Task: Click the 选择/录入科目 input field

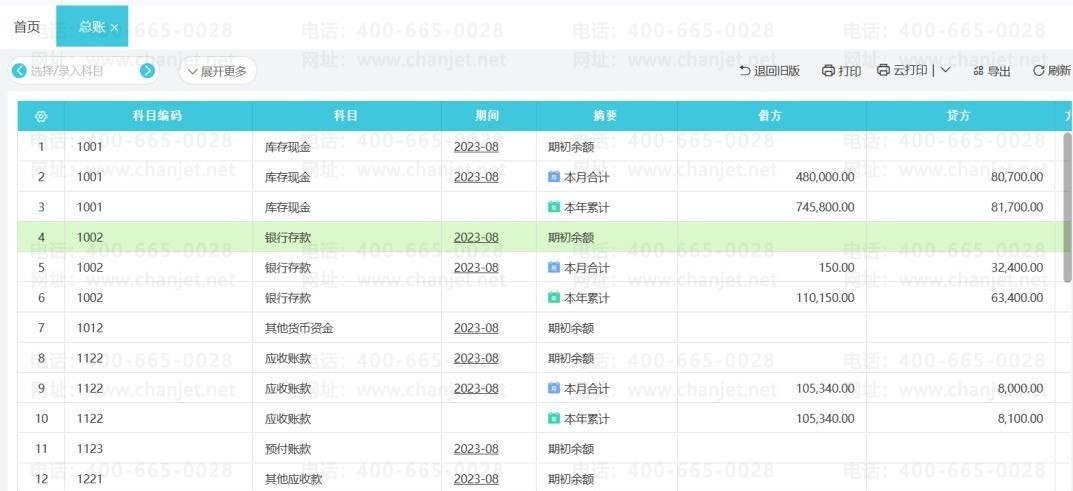Action: [x=83, y=70]
